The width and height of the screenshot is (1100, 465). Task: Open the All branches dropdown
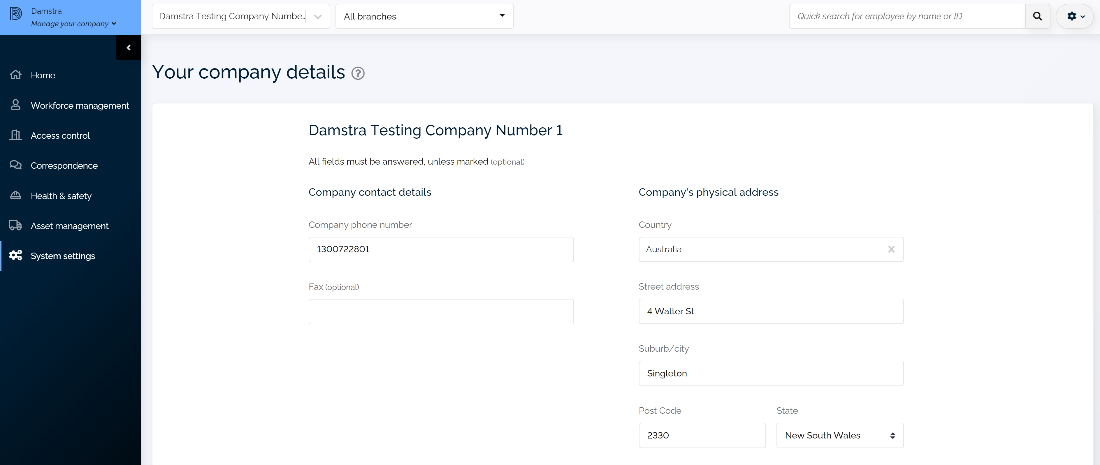424,16
